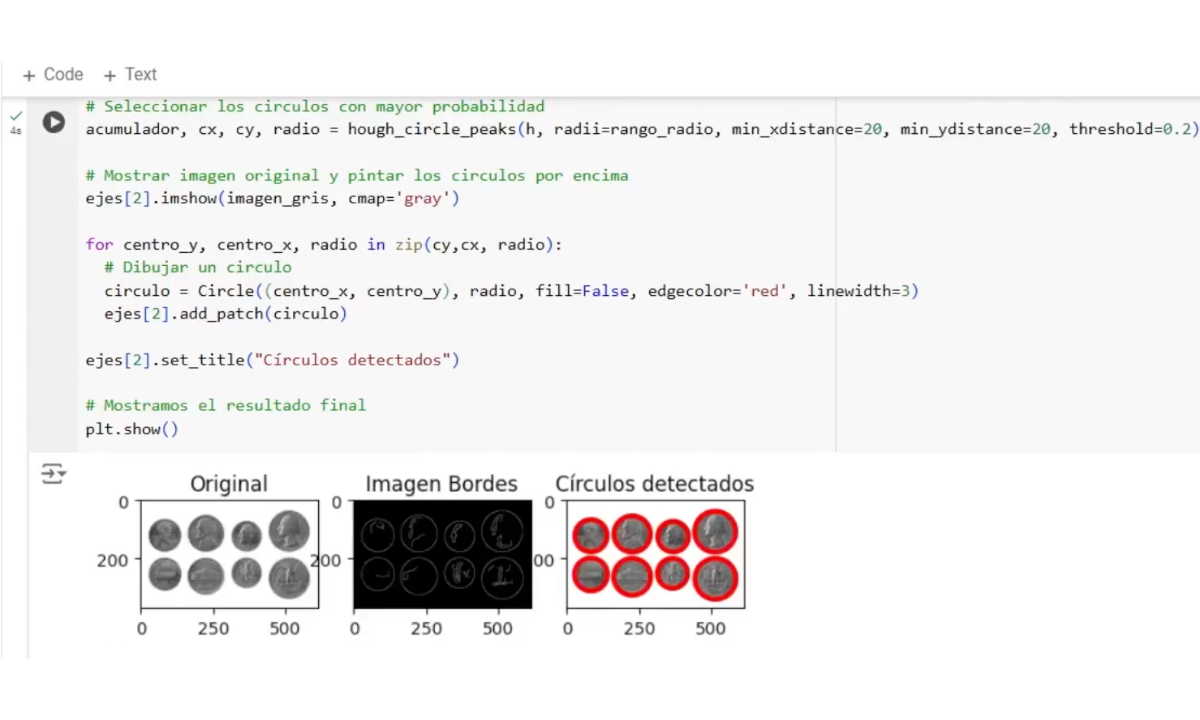Click comment '# Seleccionar los circulos con mayor probabilidad'
This screenshot has width=1200, height=720.
coord(315,107)
